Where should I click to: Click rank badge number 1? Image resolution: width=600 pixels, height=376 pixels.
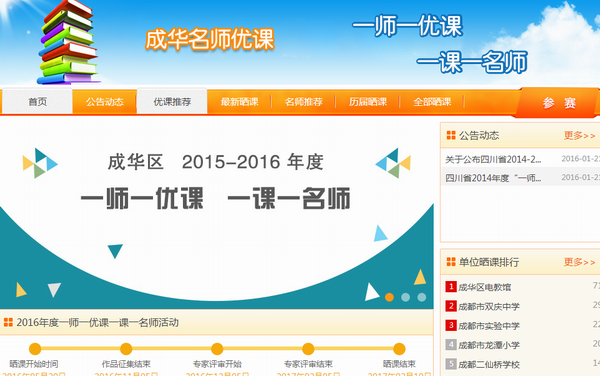coord(451,286)
